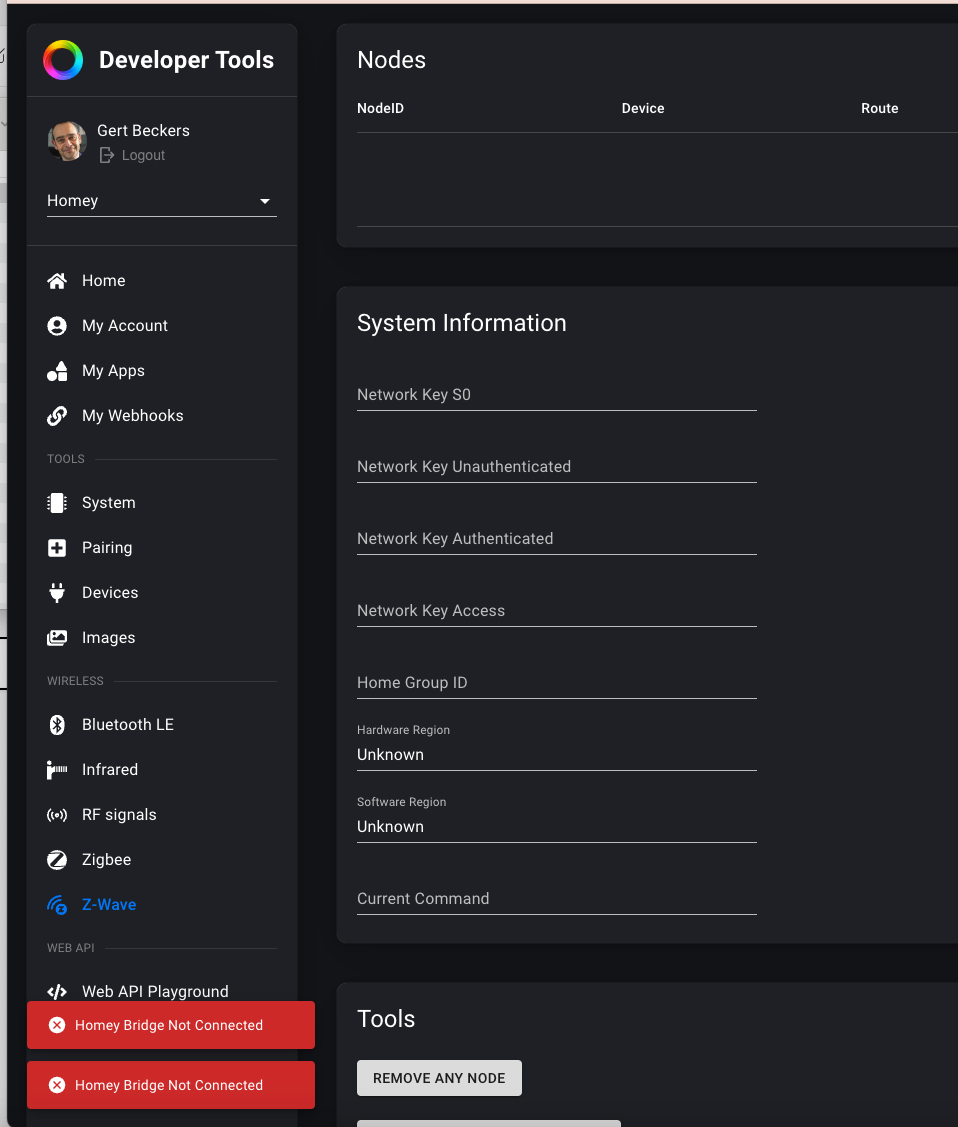
Task: Click the Device column header
Action: point(642,109)
